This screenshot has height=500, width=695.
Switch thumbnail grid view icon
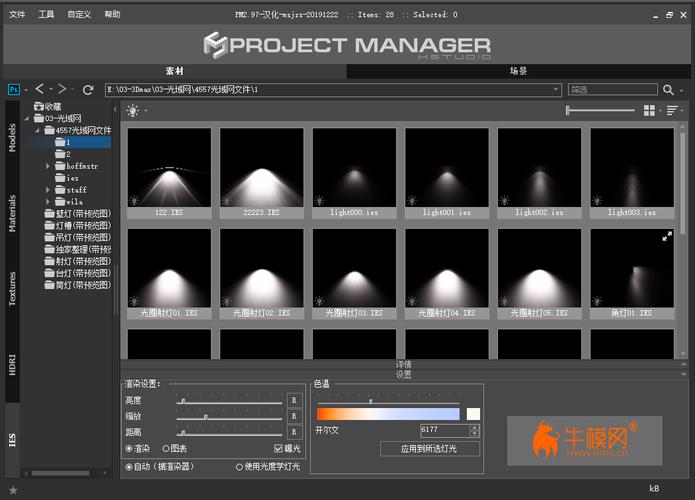(x=649, y=110)
